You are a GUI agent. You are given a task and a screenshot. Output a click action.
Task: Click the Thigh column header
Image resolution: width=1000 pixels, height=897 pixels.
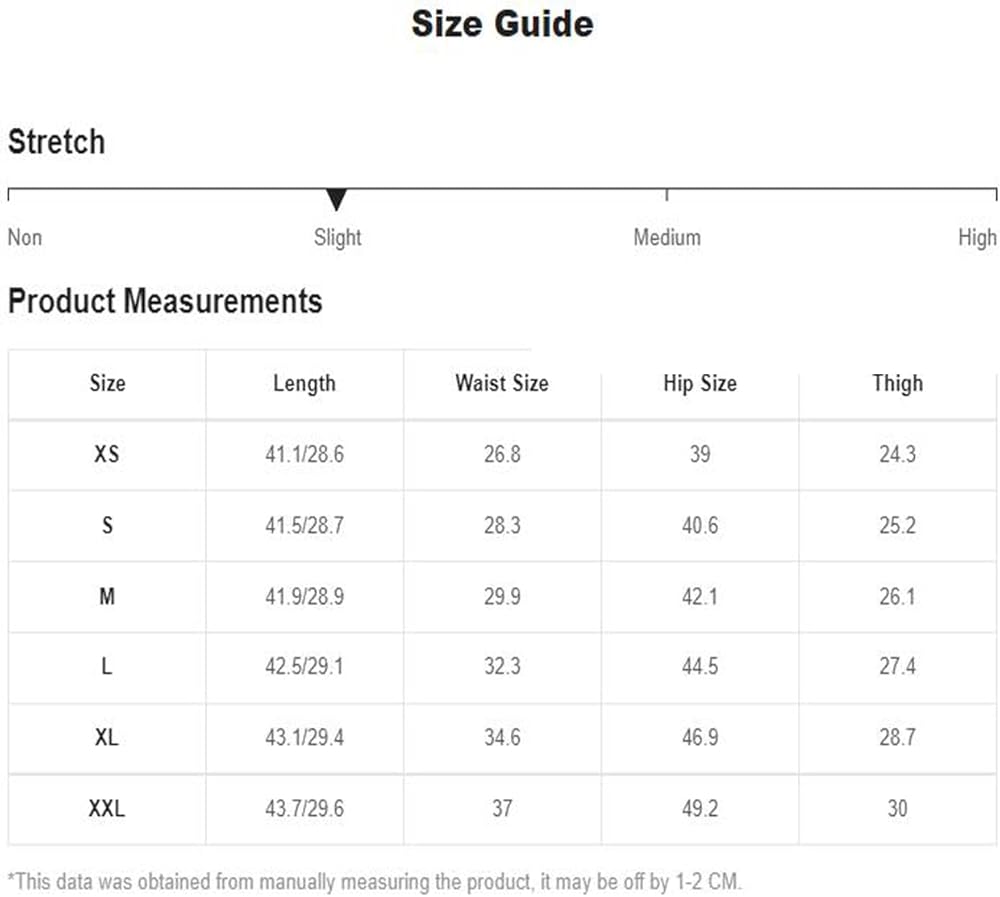[897, 383]
